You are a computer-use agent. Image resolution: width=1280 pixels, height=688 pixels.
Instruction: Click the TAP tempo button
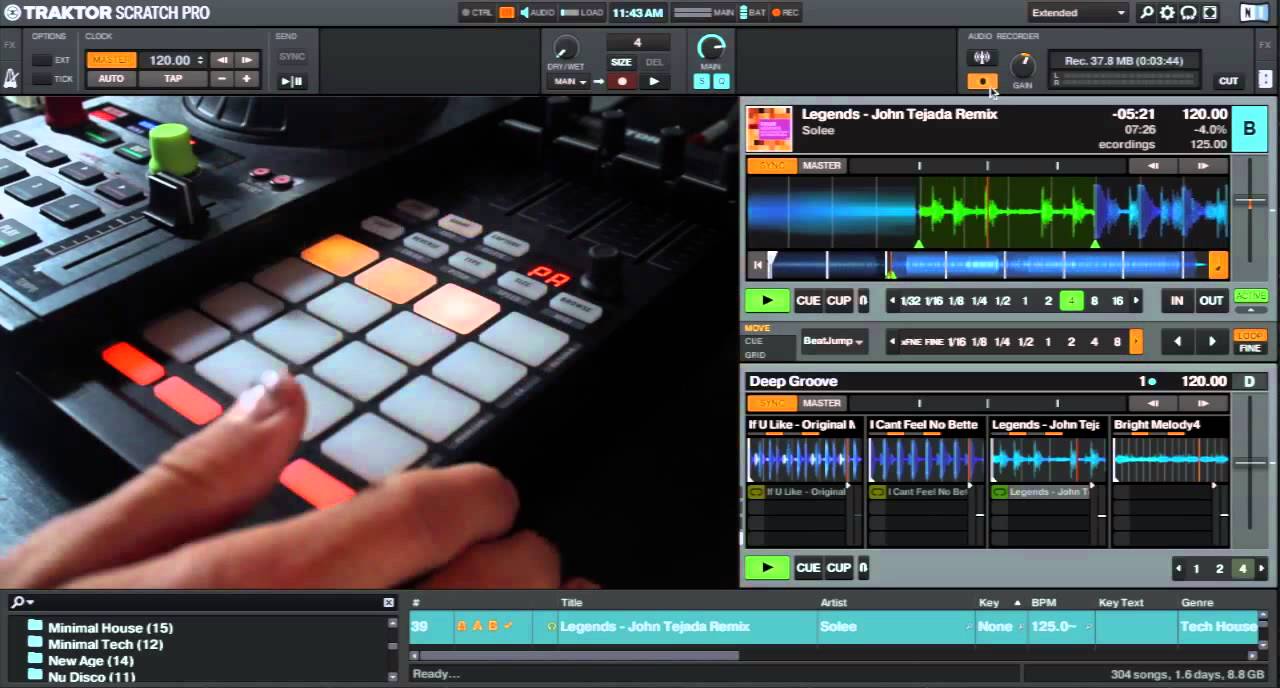173,79
